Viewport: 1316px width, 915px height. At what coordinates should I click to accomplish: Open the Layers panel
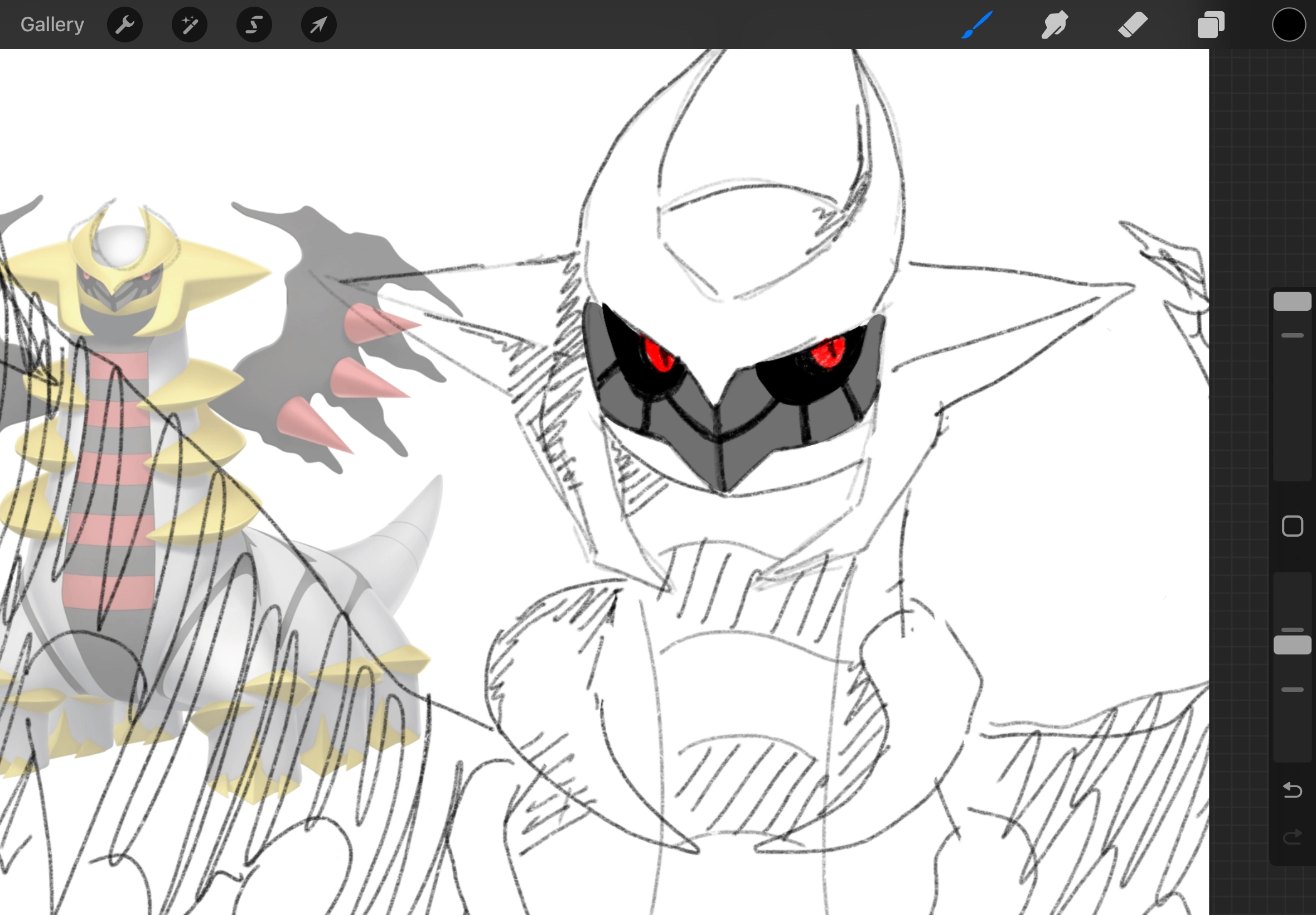(x=1211, y=25)
